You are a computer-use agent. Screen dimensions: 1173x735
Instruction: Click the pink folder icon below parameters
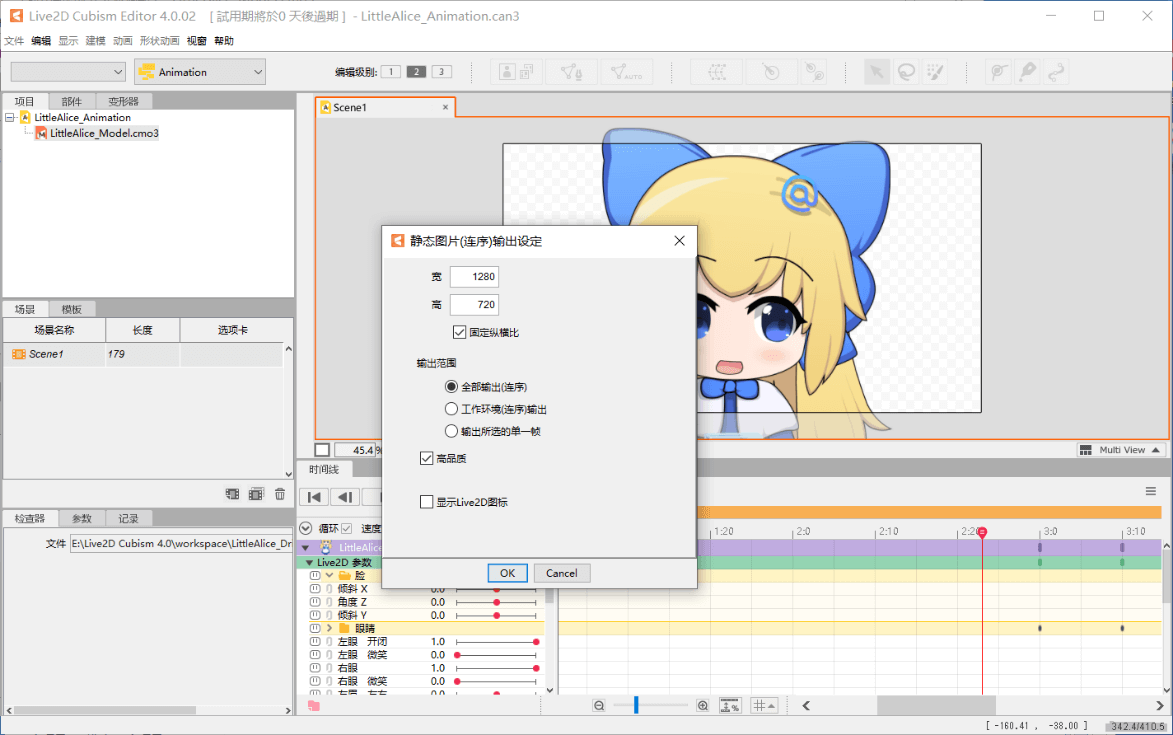coord(314,706)
